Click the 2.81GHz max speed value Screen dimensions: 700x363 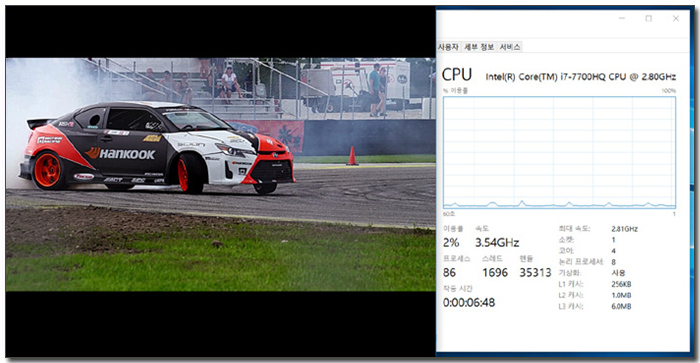[x=625, y=229]
